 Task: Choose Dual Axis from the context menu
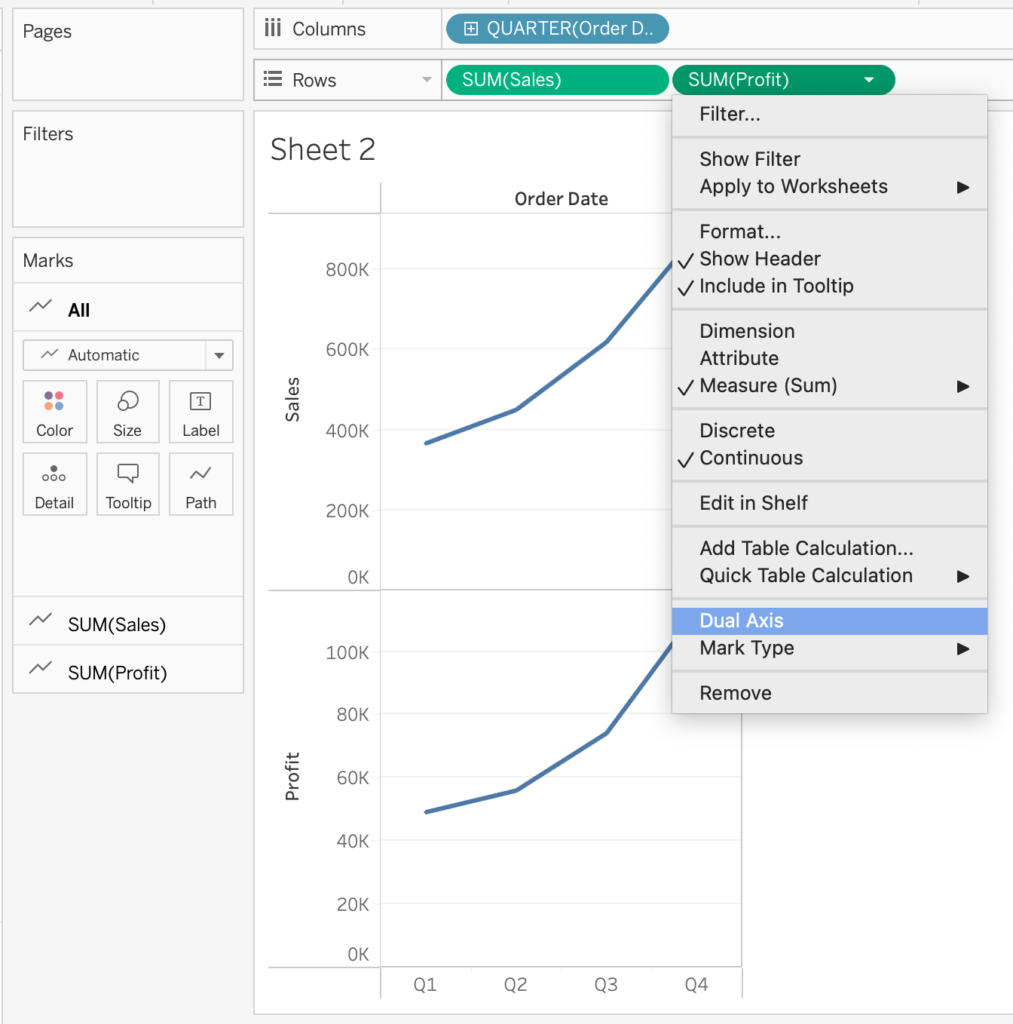[x=741, y=621]
